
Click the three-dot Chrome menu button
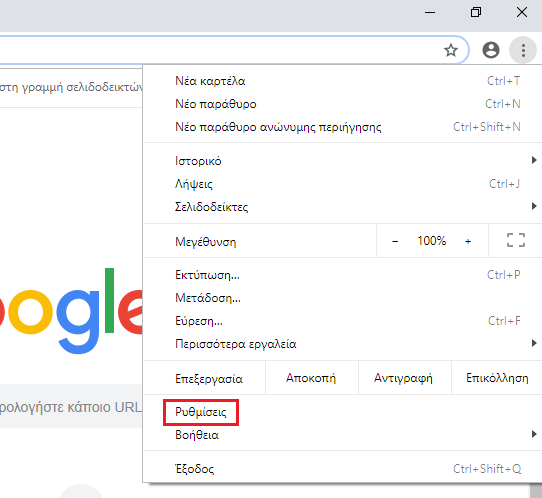coord(523,50)
